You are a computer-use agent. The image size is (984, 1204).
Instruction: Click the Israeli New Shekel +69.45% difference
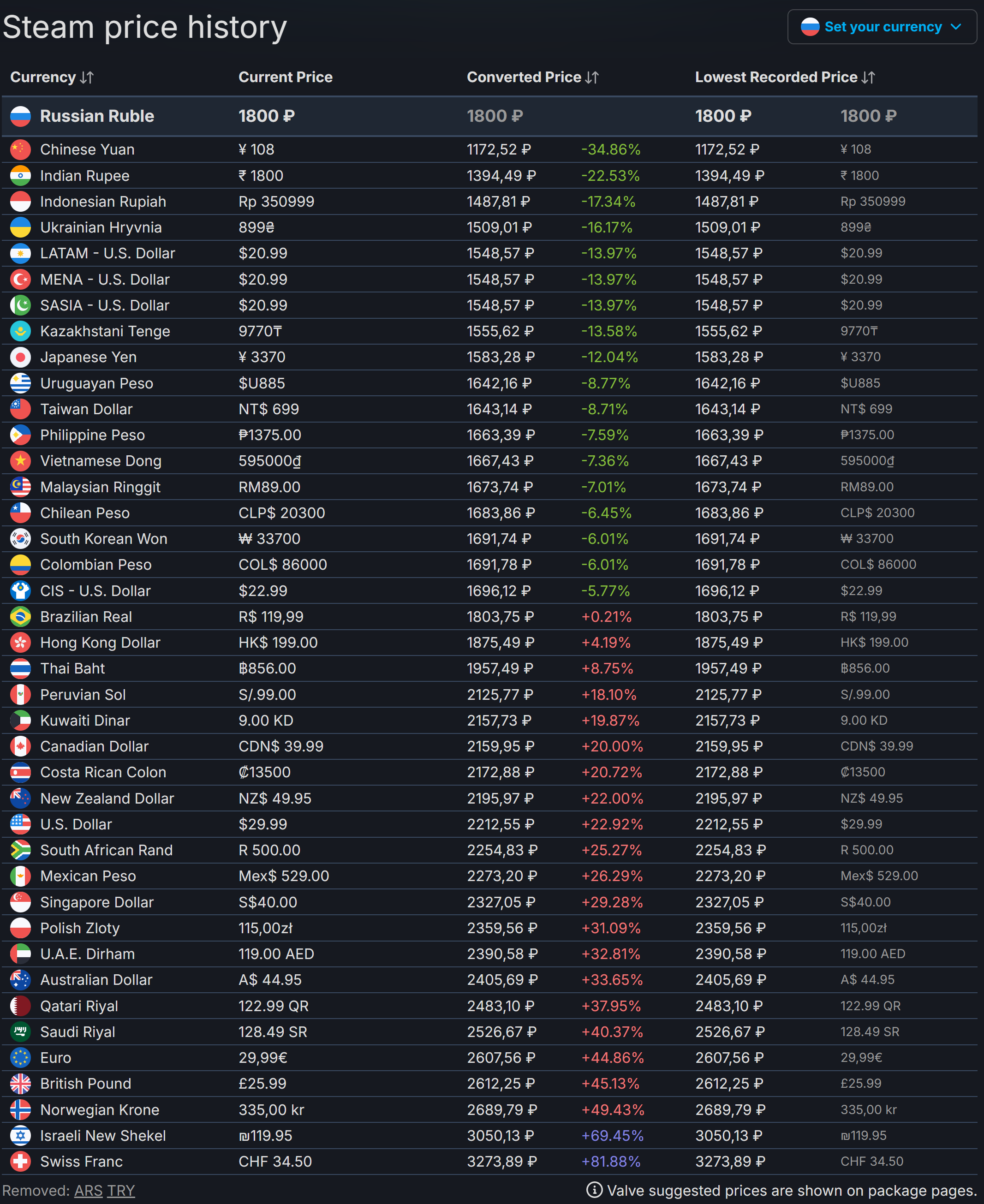point(613,1135)
